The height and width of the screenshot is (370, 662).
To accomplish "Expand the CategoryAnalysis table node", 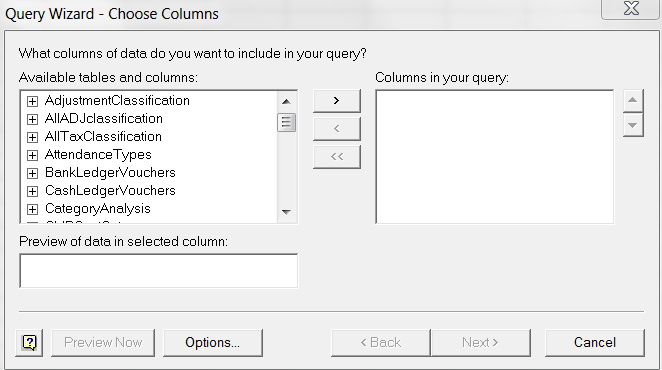I will [x=32, y=209].
